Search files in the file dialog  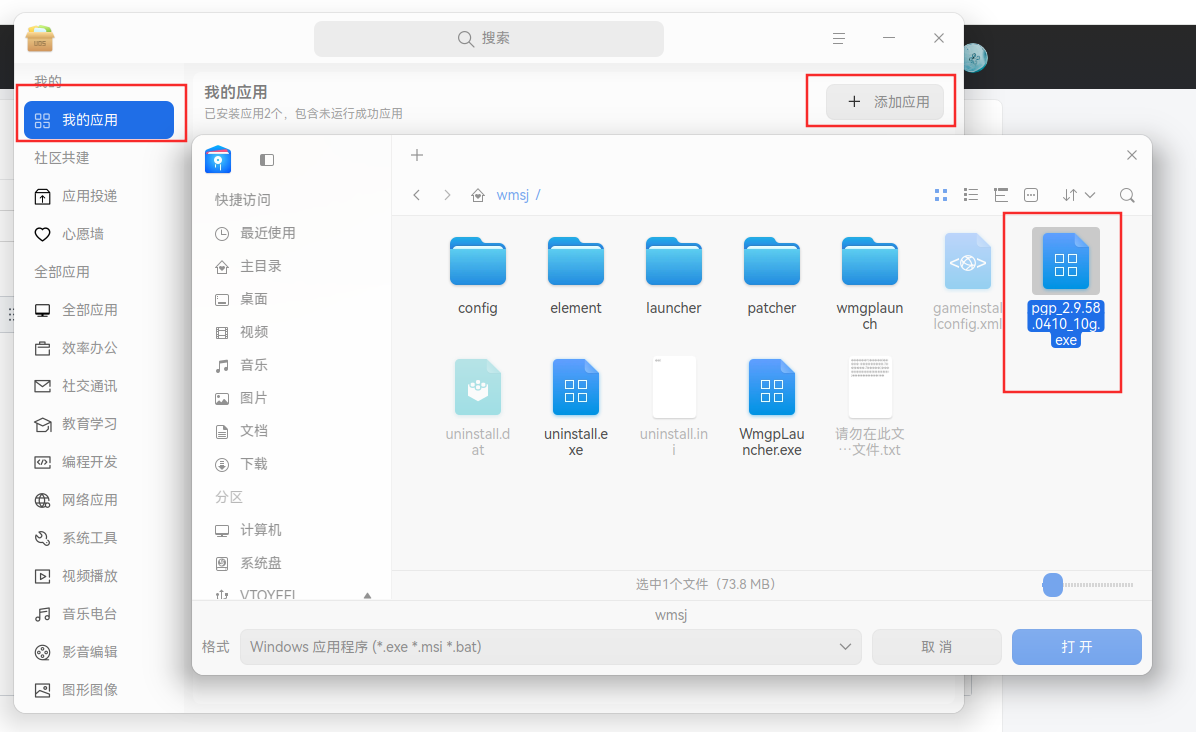[x=1127, y=195]
